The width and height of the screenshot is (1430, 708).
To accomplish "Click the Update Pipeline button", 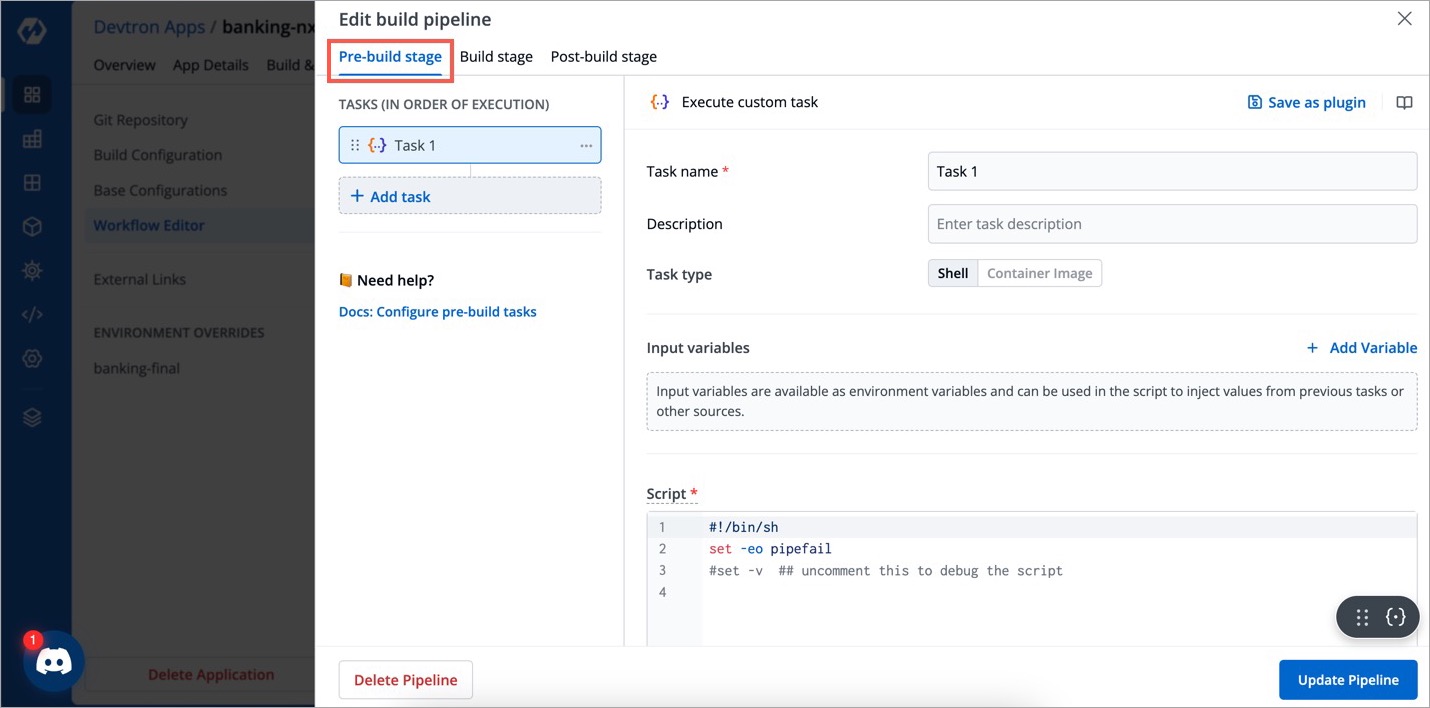I will click(x=1347, y=680).
